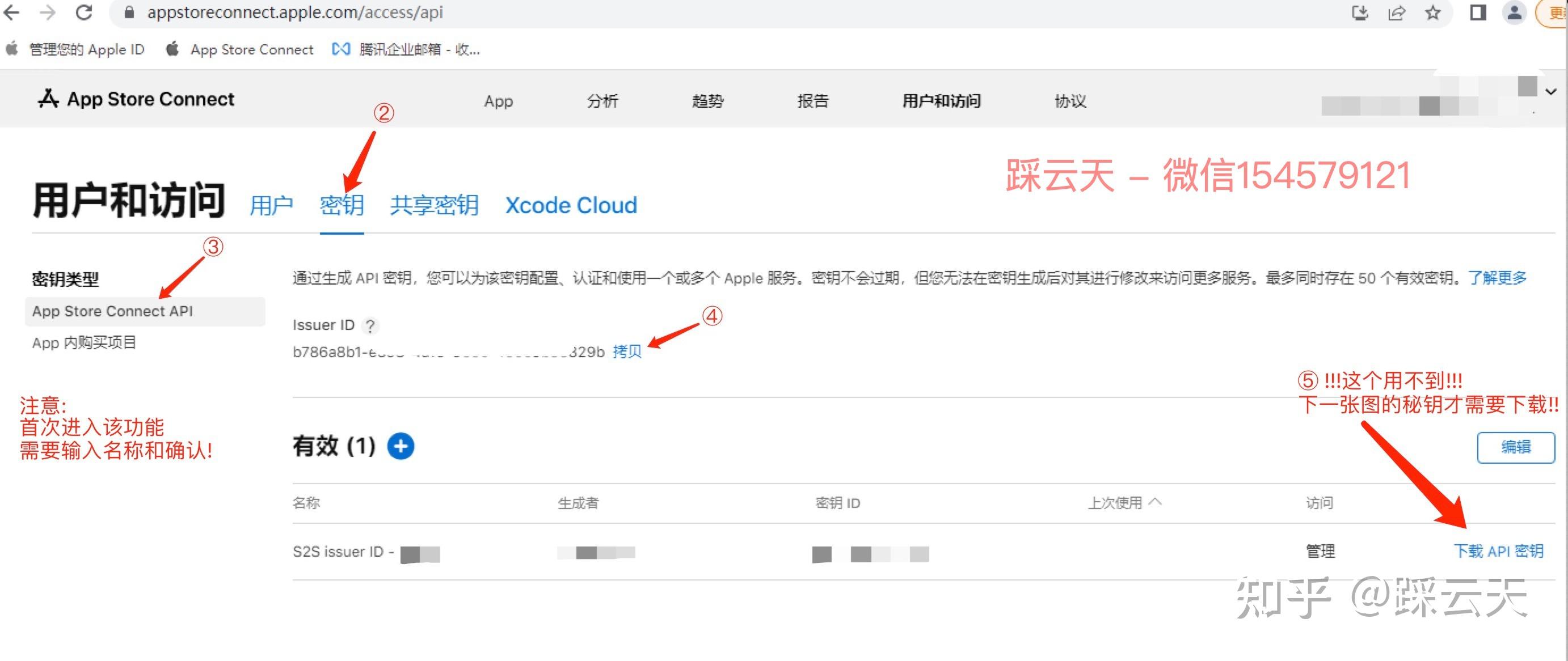Click the add key plus icon
The height and width of the screenshot is (661, 1568).
401,446
